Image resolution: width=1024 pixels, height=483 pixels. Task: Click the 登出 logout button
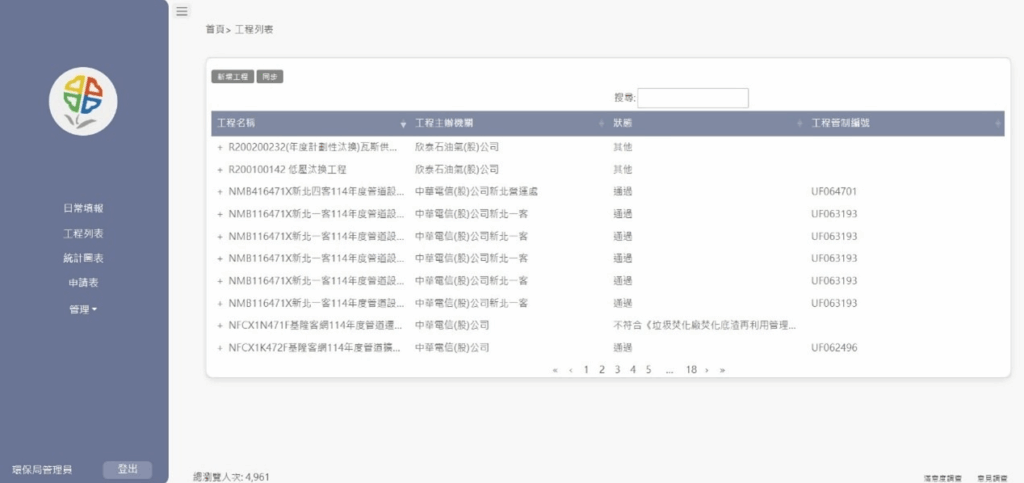point(128,469)
